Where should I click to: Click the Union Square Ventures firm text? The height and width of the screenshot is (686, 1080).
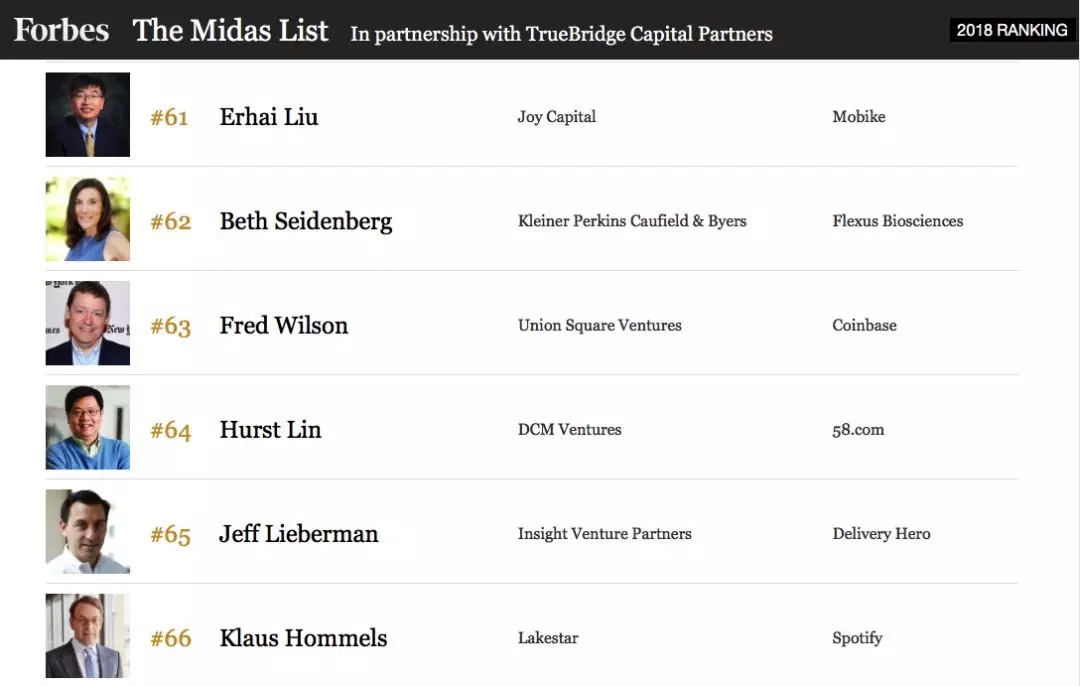point(599,325)
